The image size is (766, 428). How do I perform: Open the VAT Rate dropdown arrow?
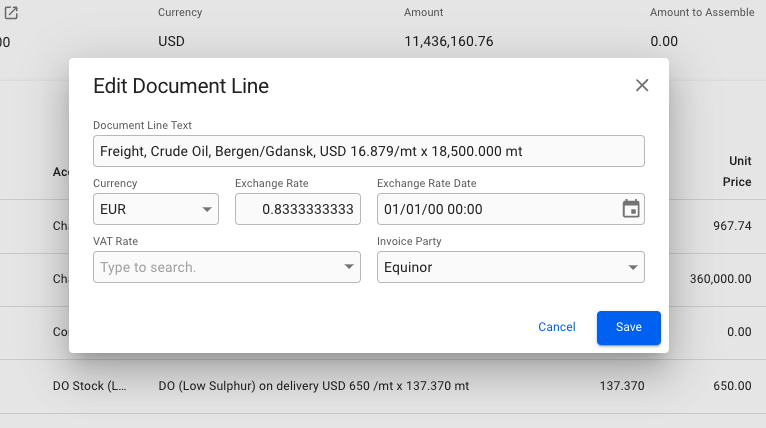point(349,267)
